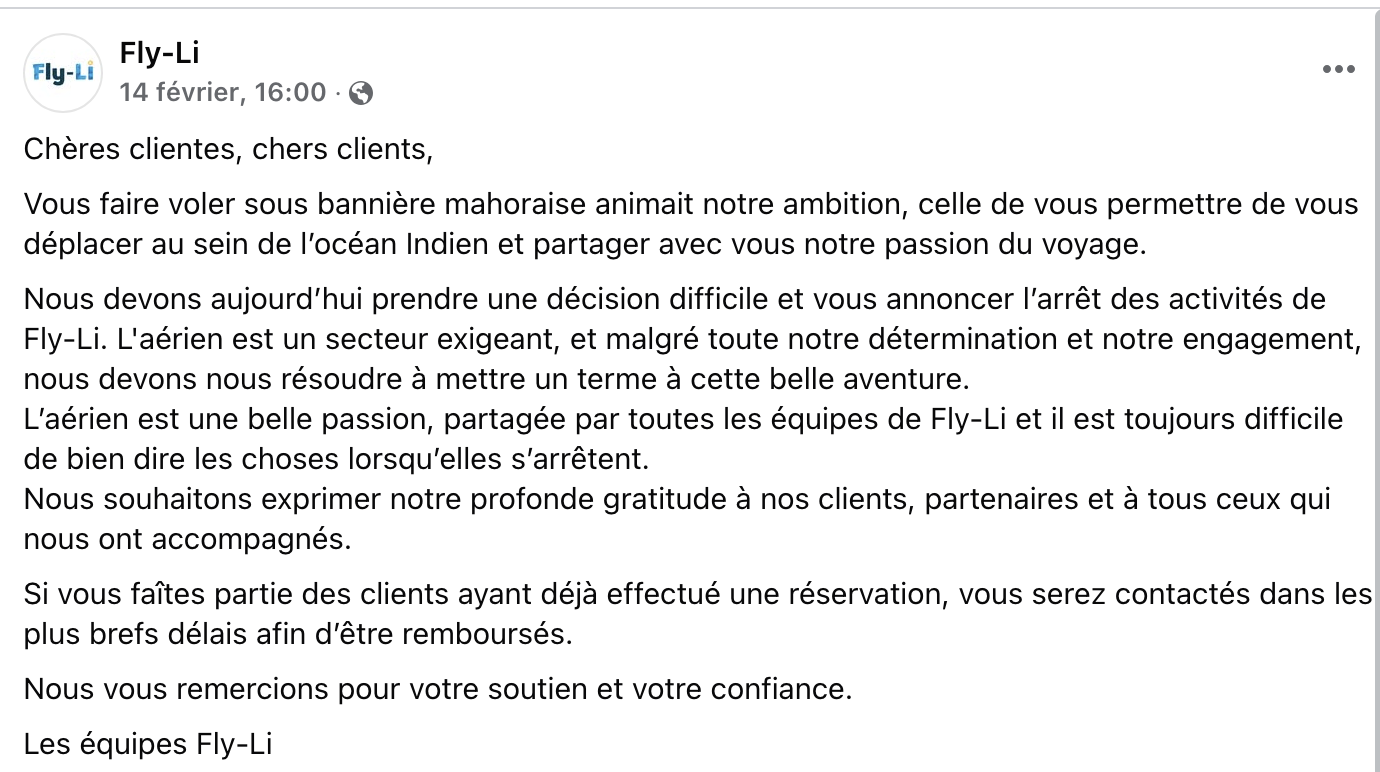The width and height of the screenshot is (1380, 772).
Task: Click the line starting "Nous souhaitons exprimer notre profonde"
Action: coord(677,499)
